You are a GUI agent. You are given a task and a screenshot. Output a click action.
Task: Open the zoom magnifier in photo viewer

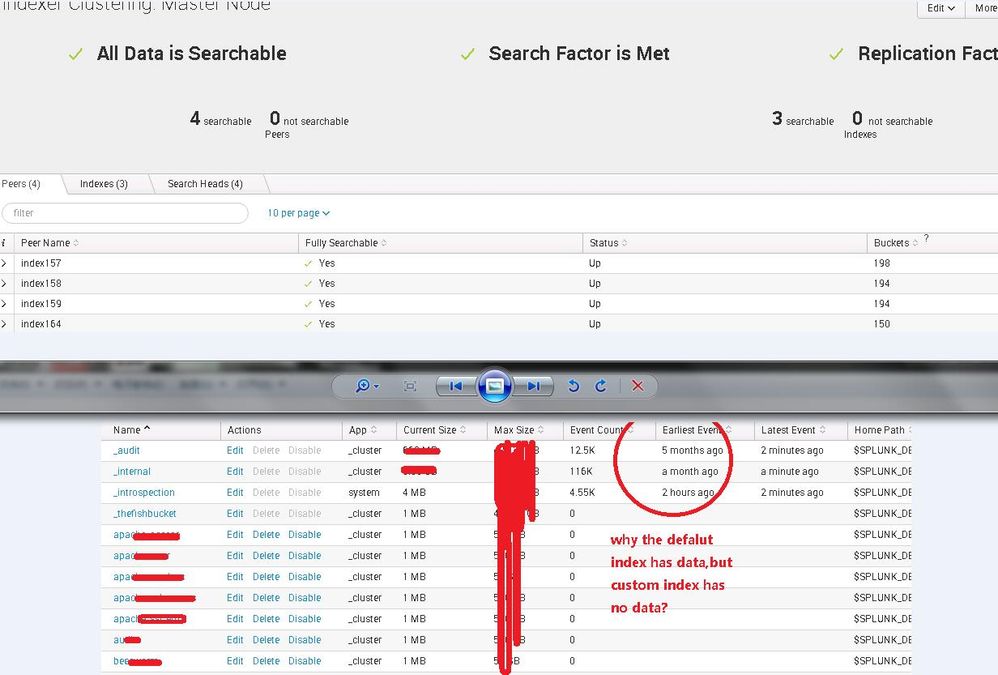[x=366, y=386]
